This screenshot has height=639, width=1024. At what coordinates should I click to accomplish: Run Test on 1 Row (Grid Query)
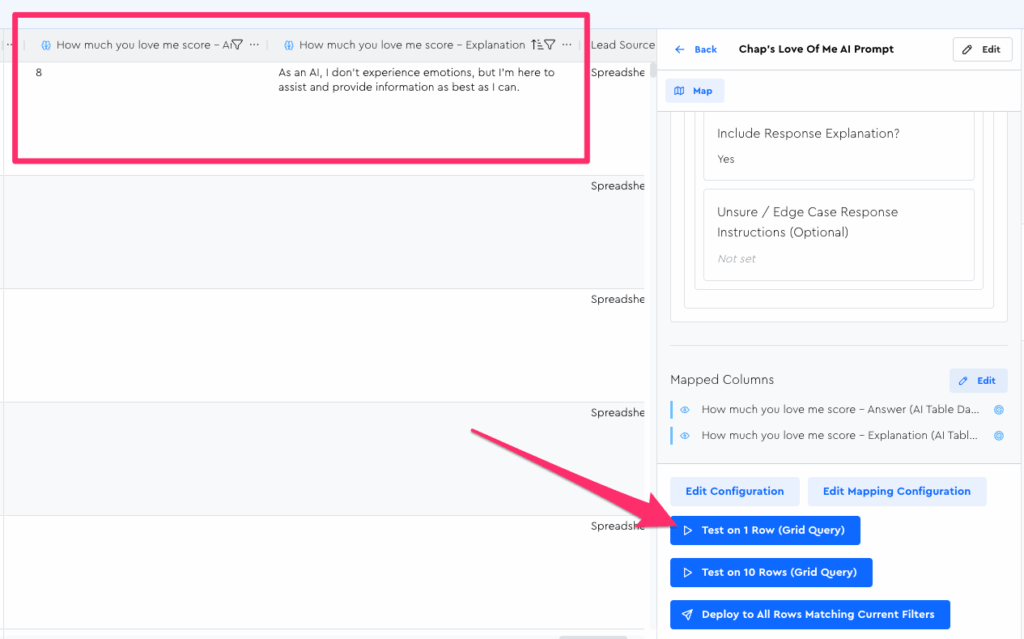pyautogui.click(x=764, y=530)
